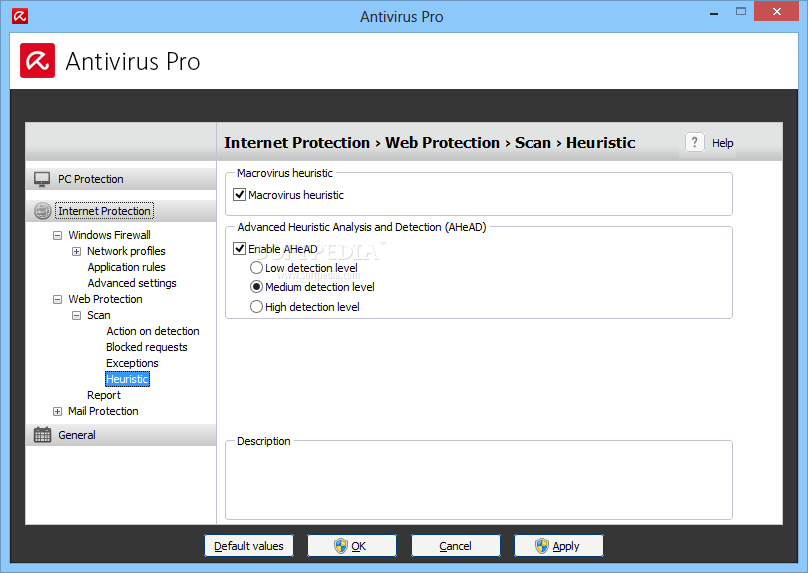The height and width of the screenshot is (573, 808).
Task: Select Low detection level
Action: coord(256,268)
